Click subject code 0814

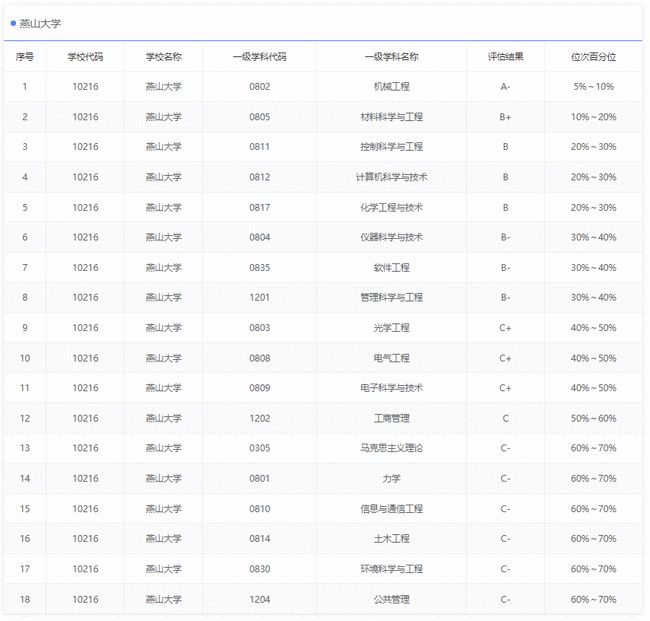pos(260,539)
